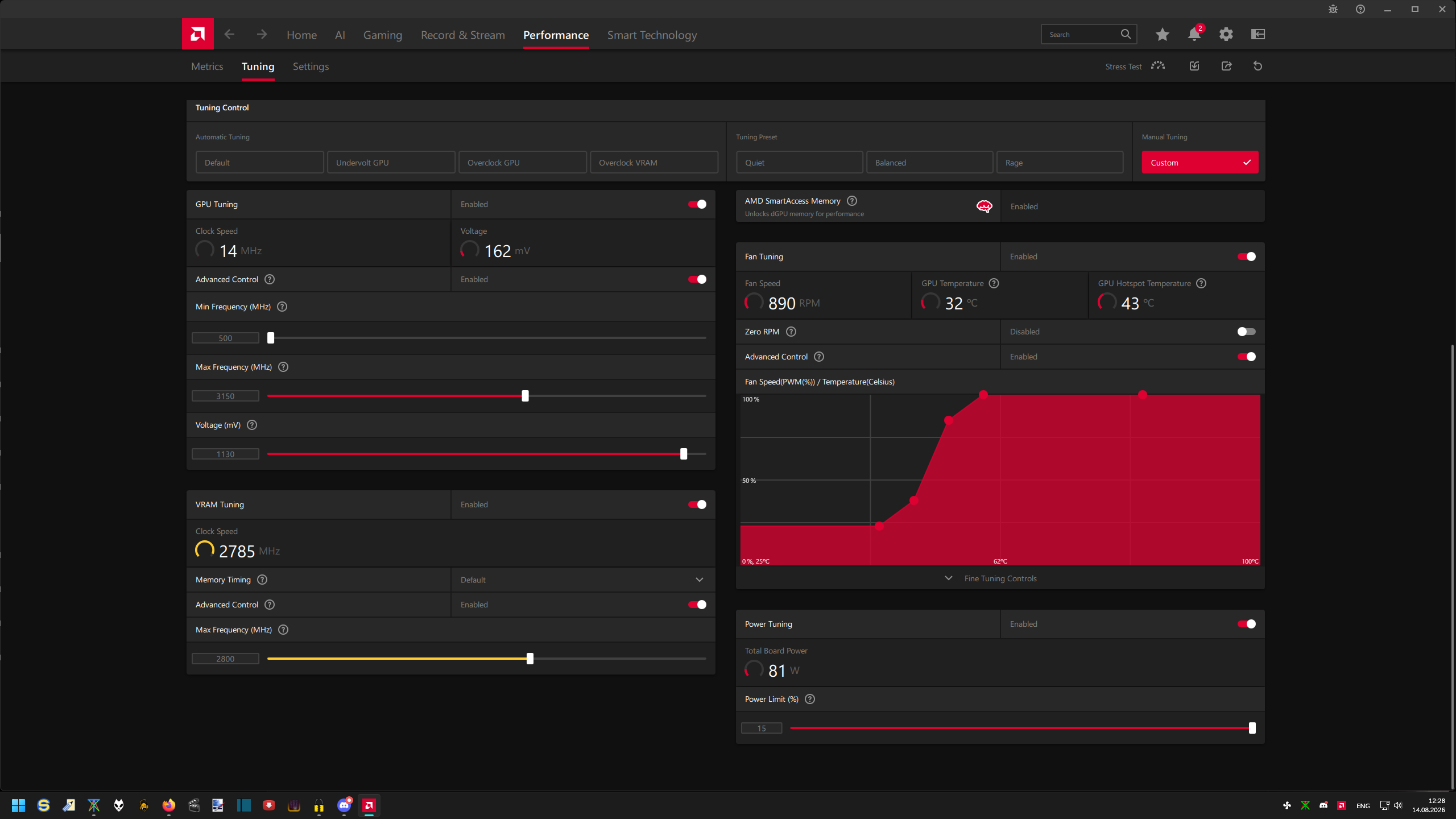Click the lowest point on the fan curve
The image size is (1456, 819).
(x=879, y=526)
